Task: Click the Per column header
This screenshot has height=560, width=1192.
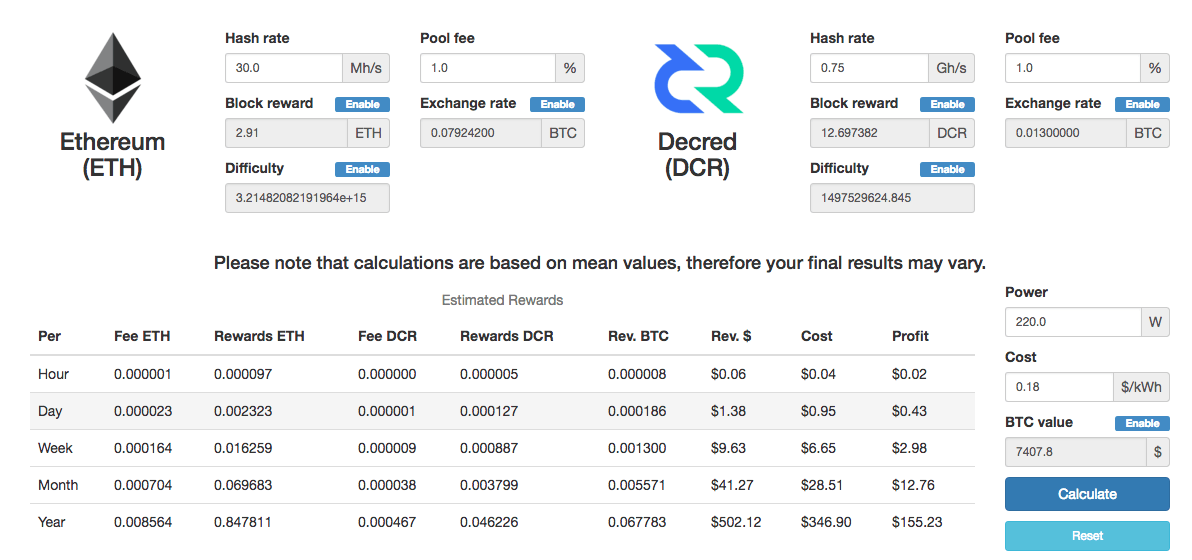Action: pos(49,336)
